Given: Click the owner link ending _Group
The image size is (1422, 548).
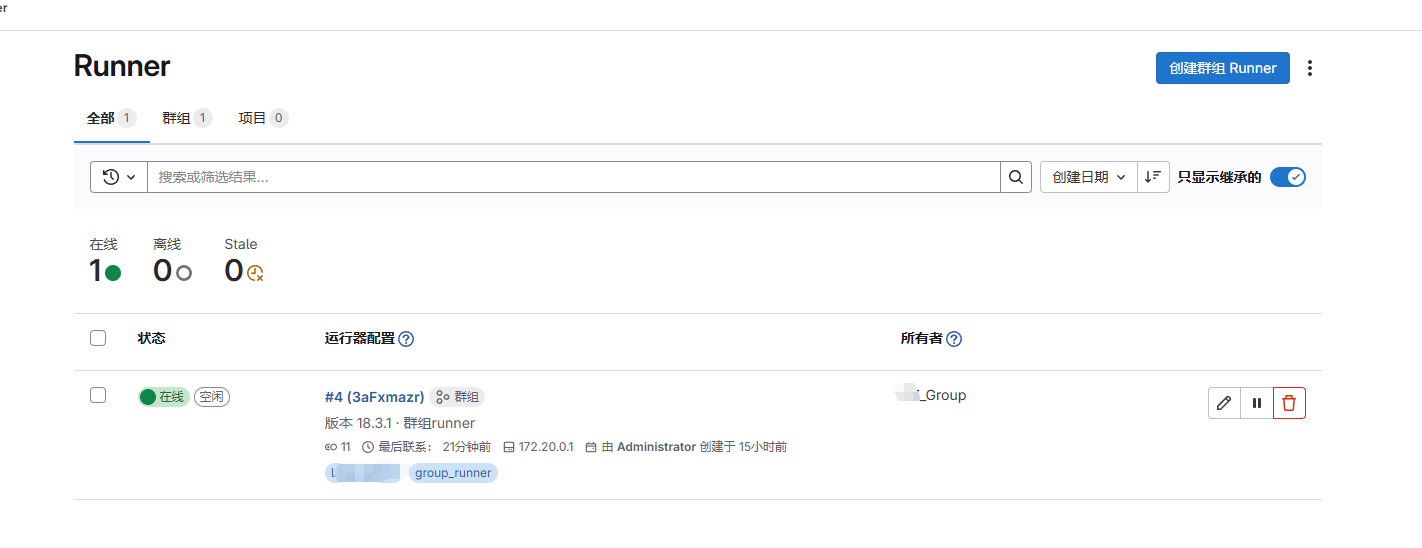Looking at the screenshot, I should (933, 395).
